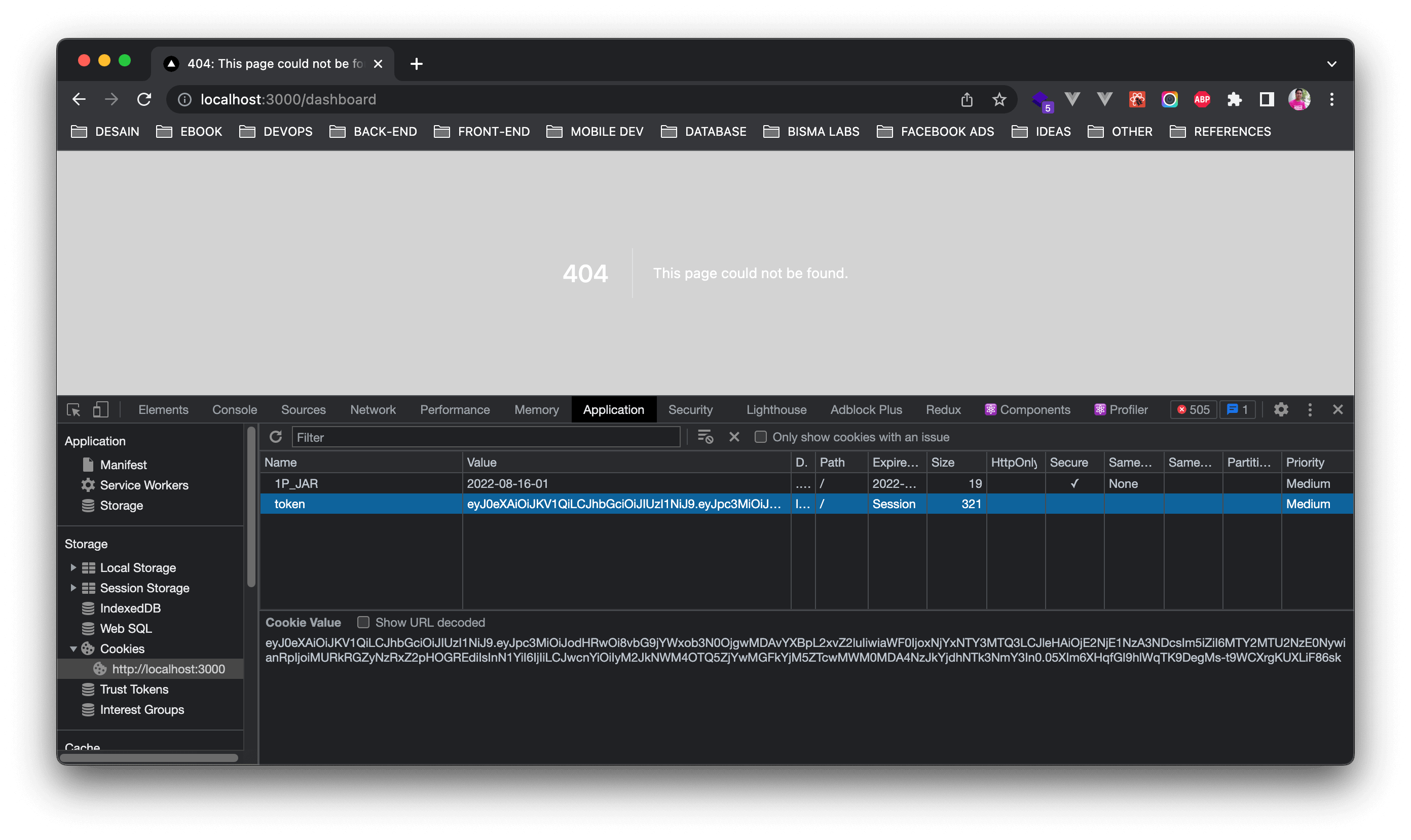Check Show URL decoded option
Image resolution: width=1411 pixels, height=840 pixels.
click(x=363, y=623)
